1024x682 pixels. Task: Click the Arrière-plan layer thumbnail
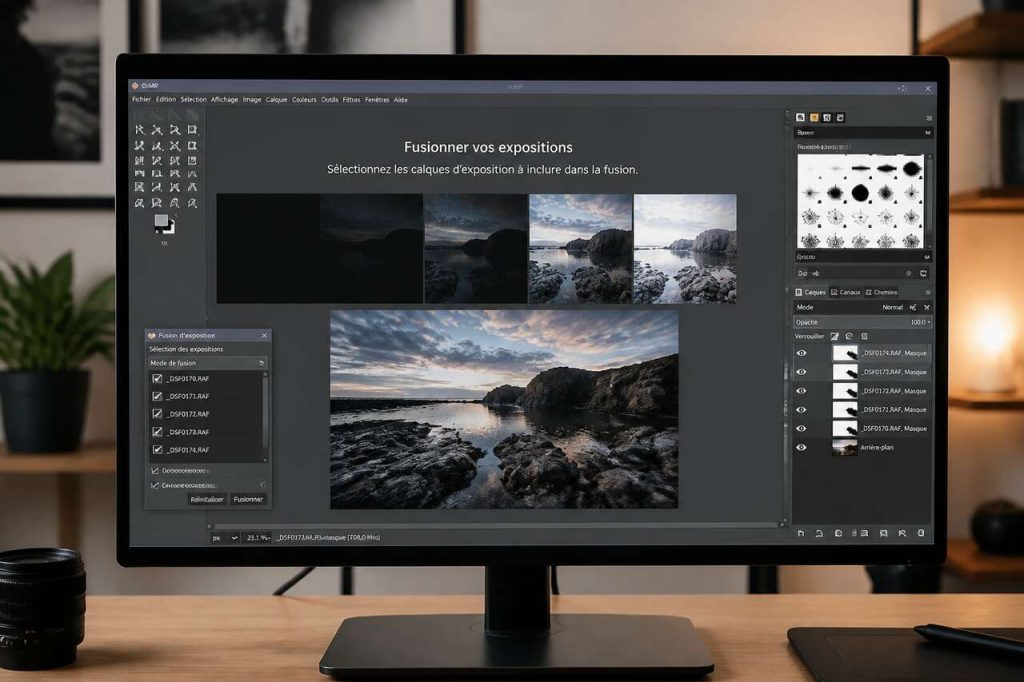pyautogui.click(x=844, y=447)
